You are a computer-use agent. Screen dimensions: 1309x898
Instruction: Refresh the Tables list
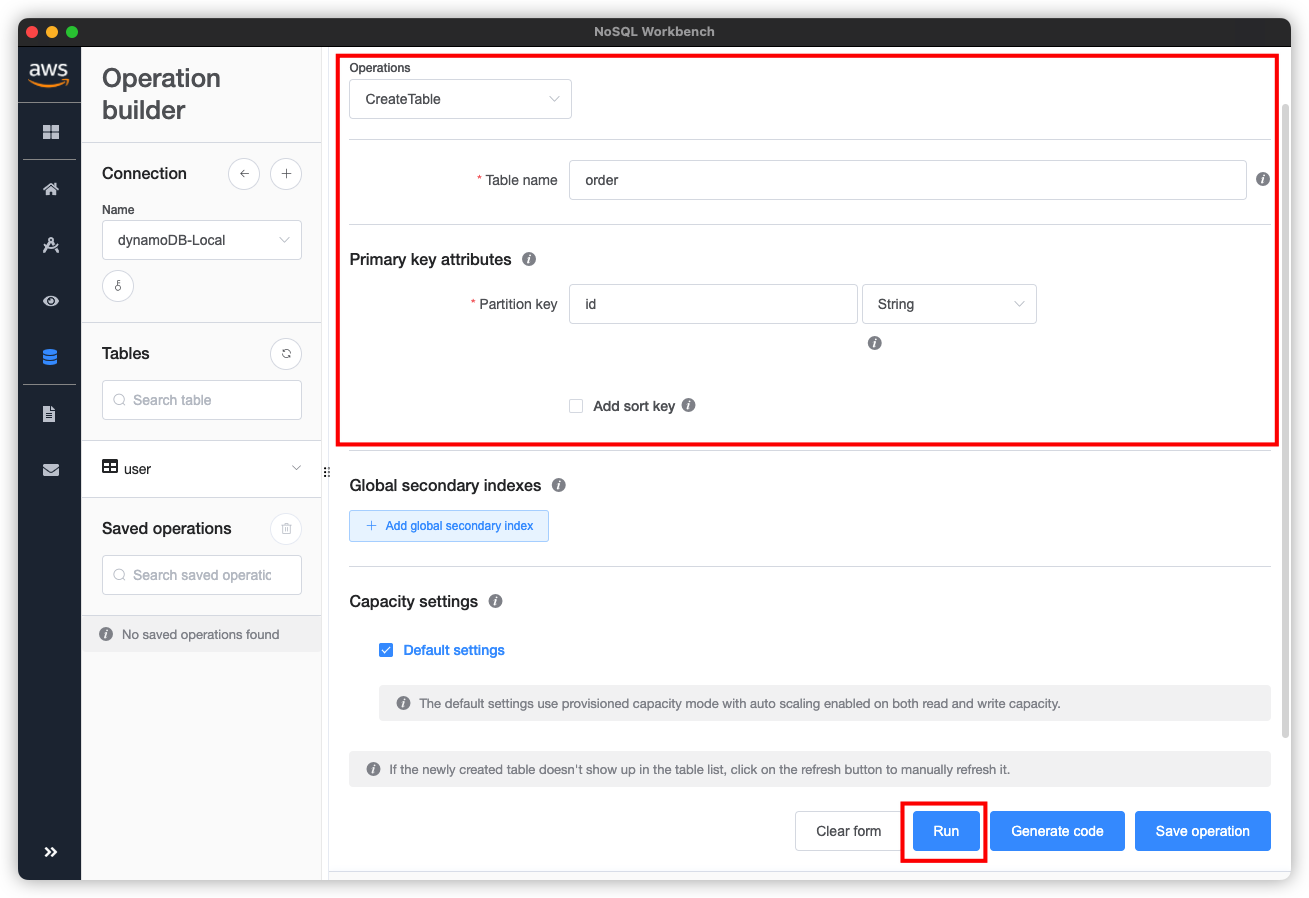(x=286, y=353)
